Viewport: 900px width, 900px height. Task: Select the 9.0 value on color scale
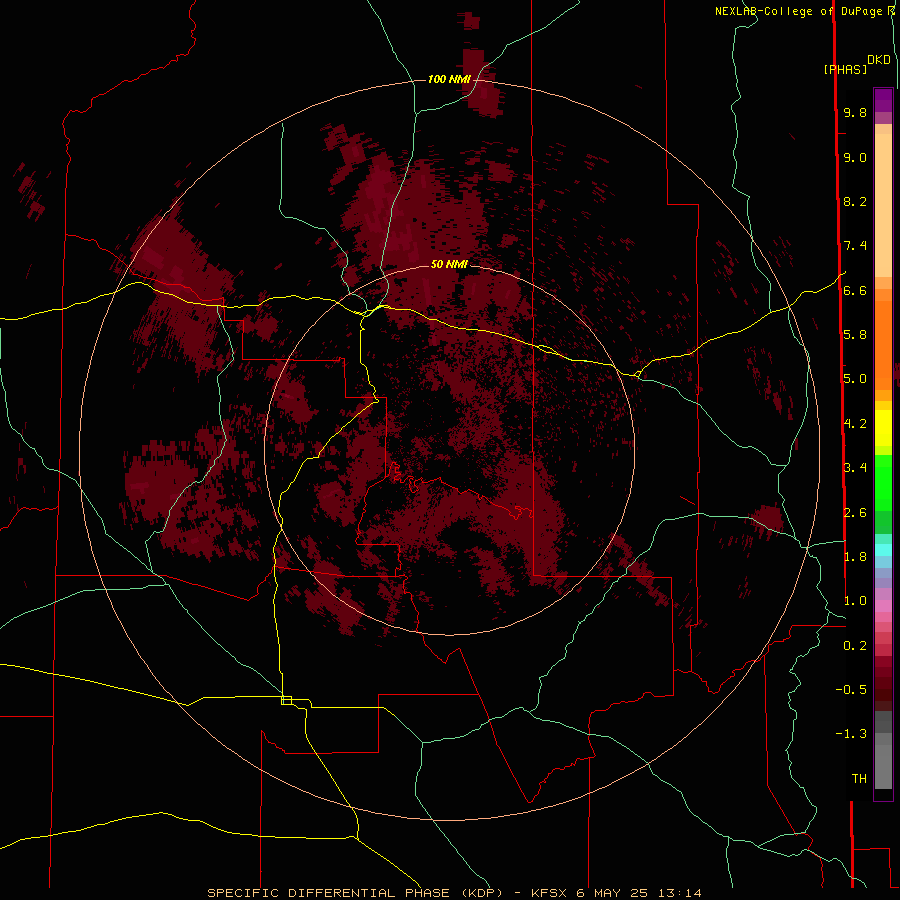point(855,157)
